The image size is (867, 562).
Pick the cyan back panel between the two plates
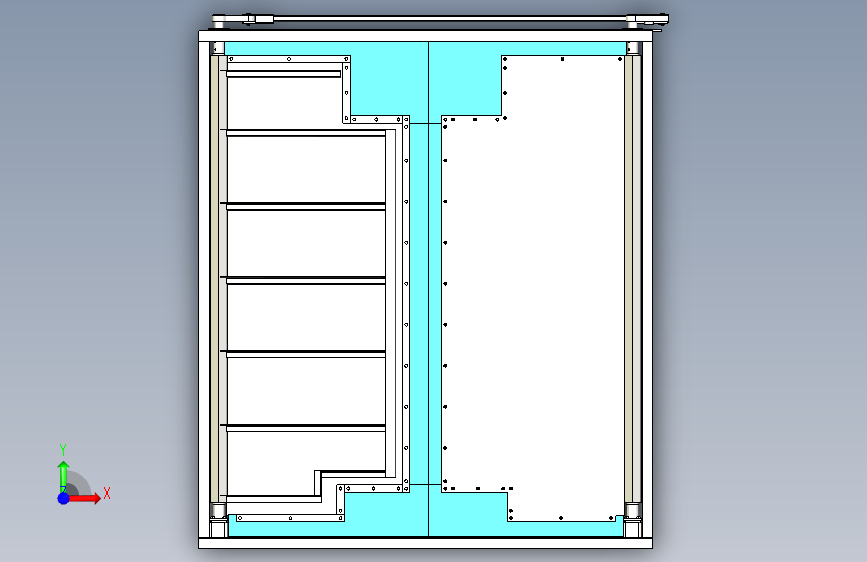[x=426, y=288]
